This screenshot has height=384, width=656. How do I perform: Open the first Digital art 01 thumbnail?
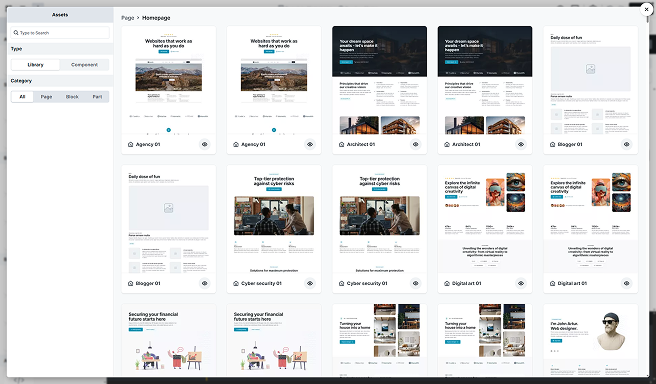coord(485,219)
